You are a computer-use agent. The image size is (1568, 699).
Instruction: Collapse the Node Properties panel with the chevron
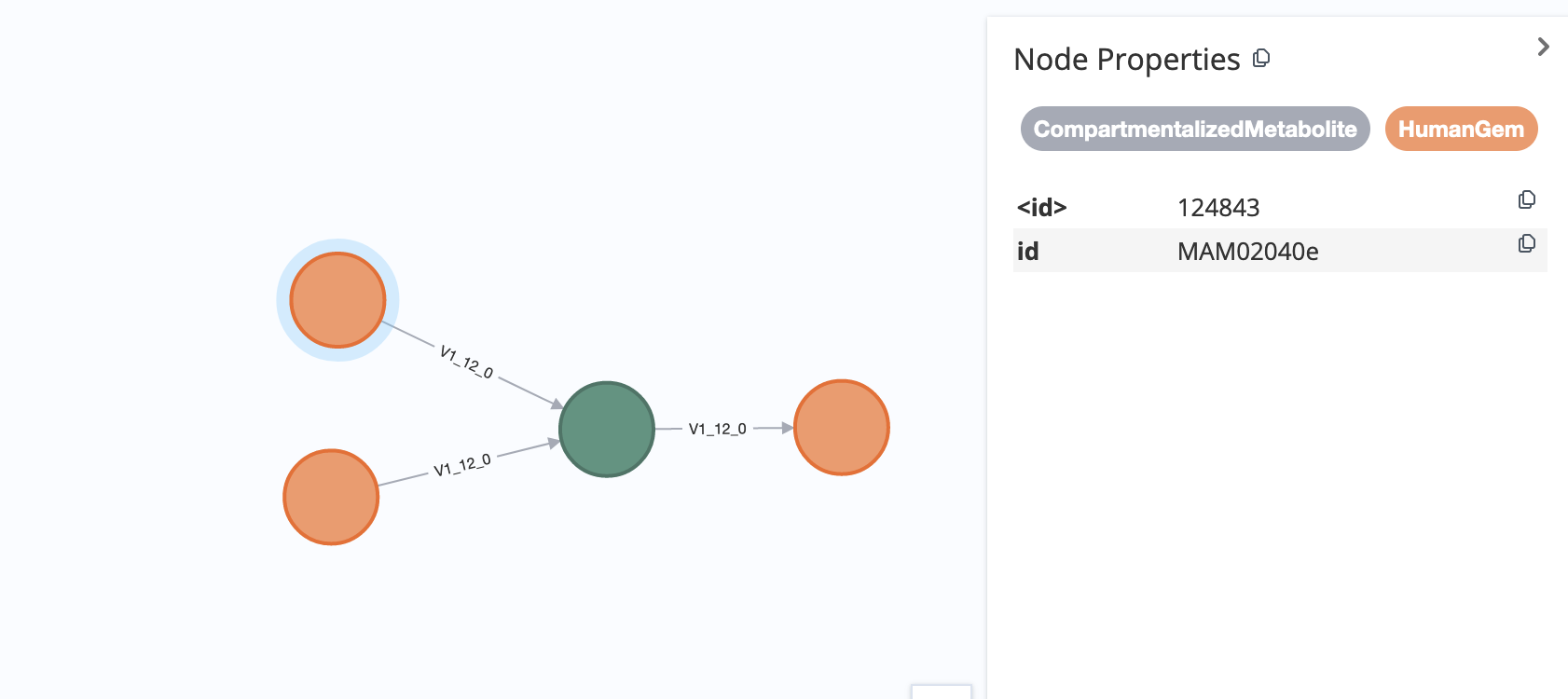[x=1544, y=47]
